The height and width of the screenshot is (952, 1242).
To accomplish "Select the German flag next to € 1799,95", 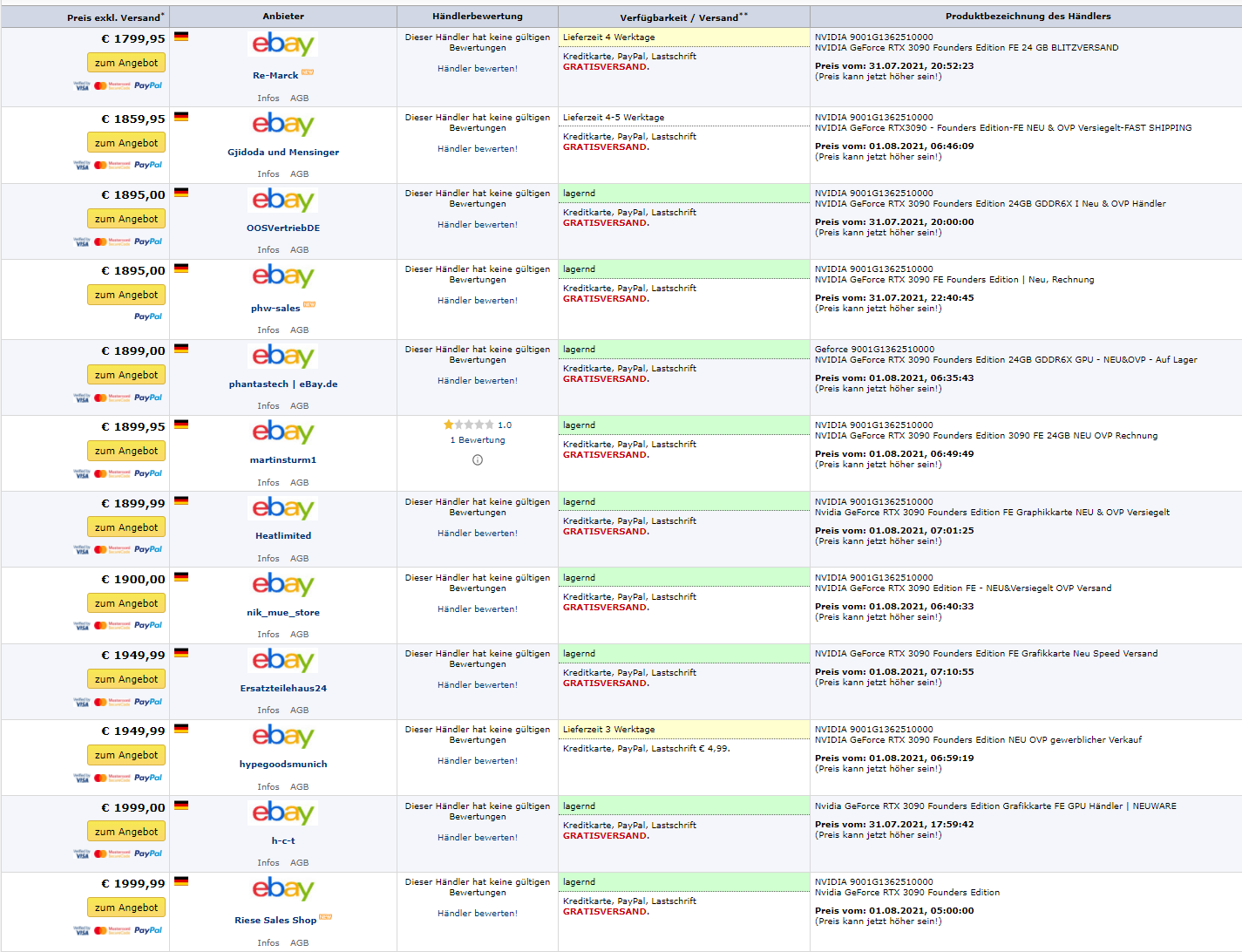I will tap(181, 37).
